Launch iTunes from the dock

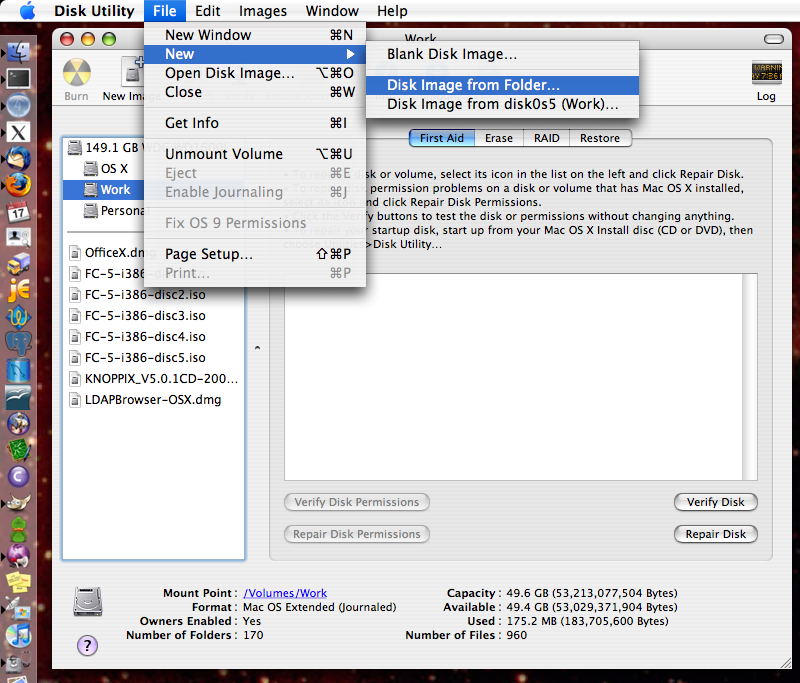coord(18,635)
